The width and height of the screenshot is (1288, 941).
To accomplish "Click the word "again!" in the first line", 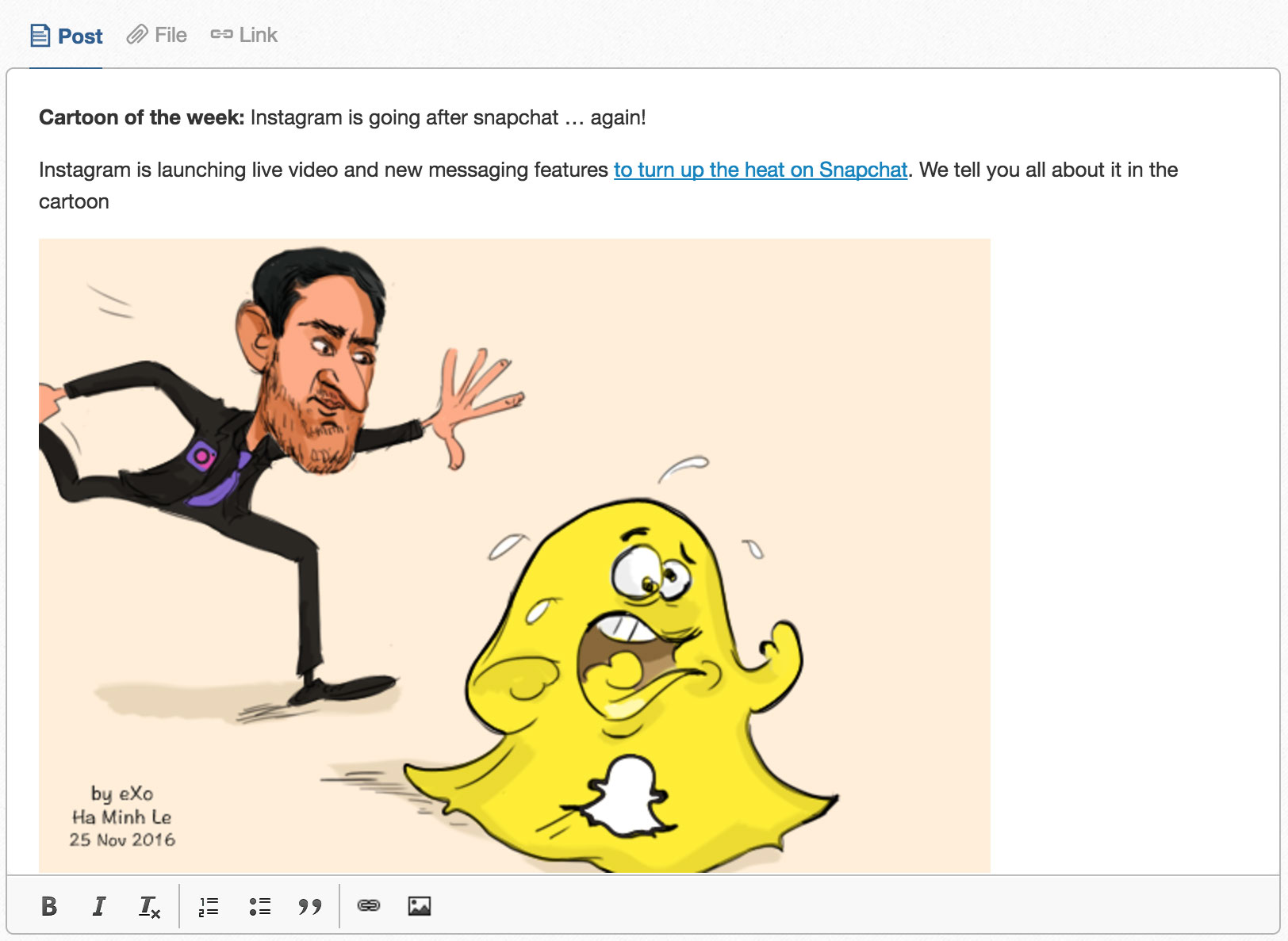I will coord(618,118).
